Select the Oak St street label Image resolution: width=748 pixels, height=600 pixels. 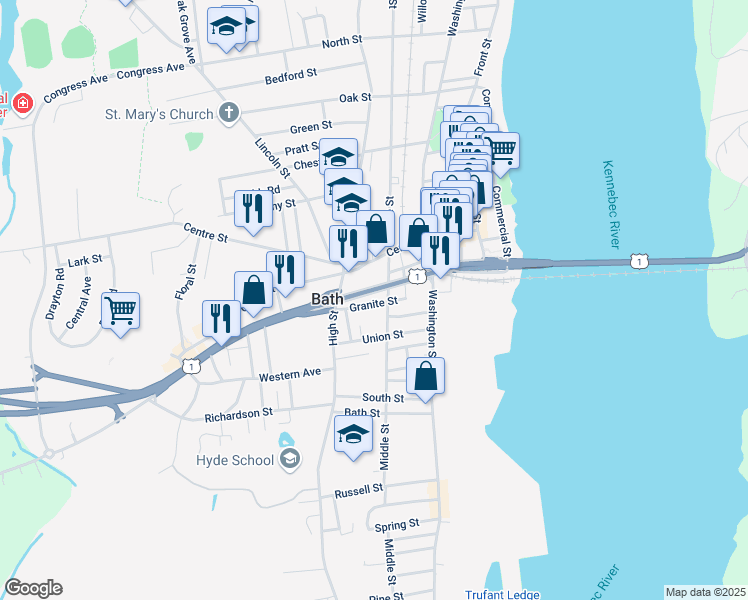point(355,98)
